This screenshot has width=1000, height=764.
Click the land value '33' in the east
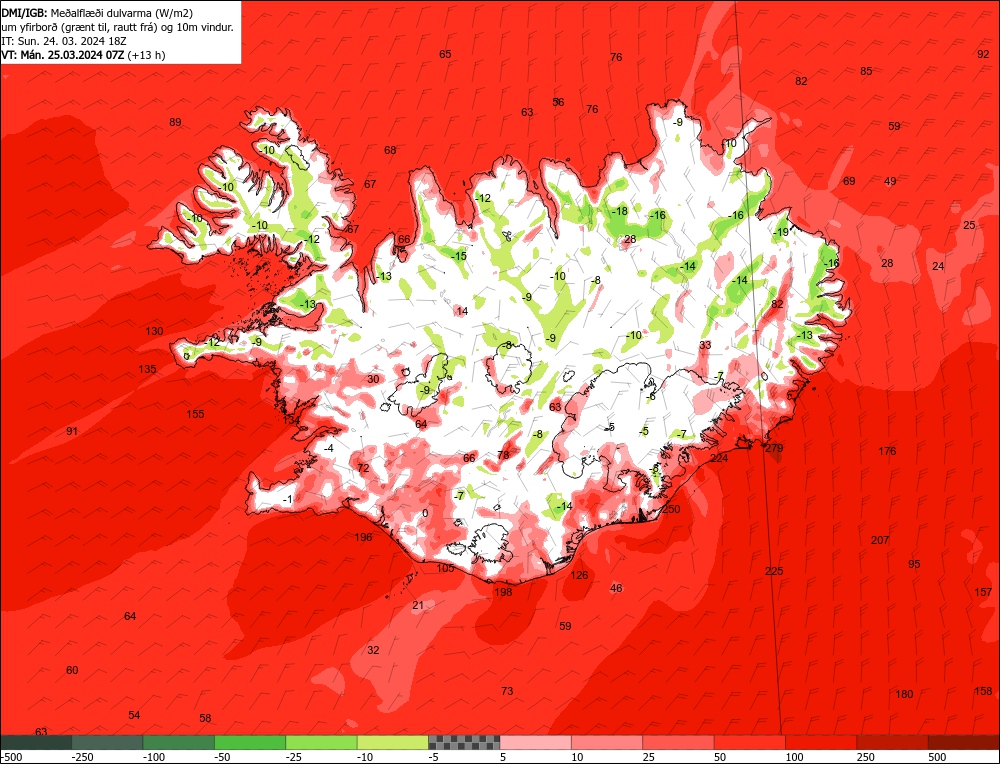(x=705, y=345)
